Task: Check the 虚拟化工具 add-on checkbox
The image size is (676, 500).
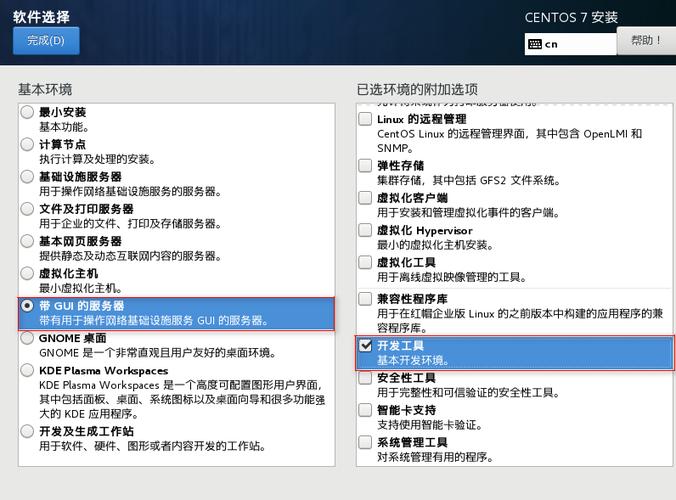Action: pos(365,262)
